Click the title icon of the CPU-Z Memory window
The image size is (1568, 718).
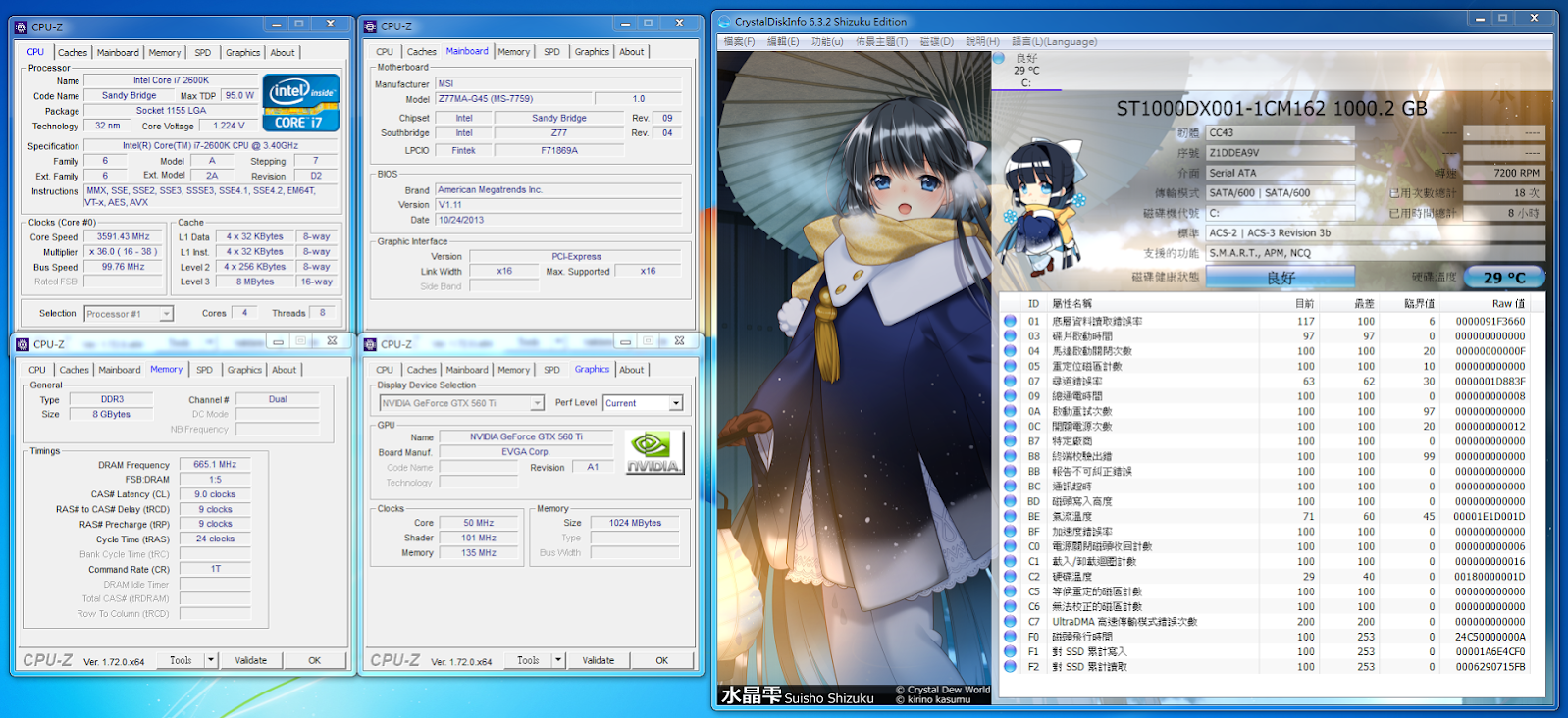23,344
